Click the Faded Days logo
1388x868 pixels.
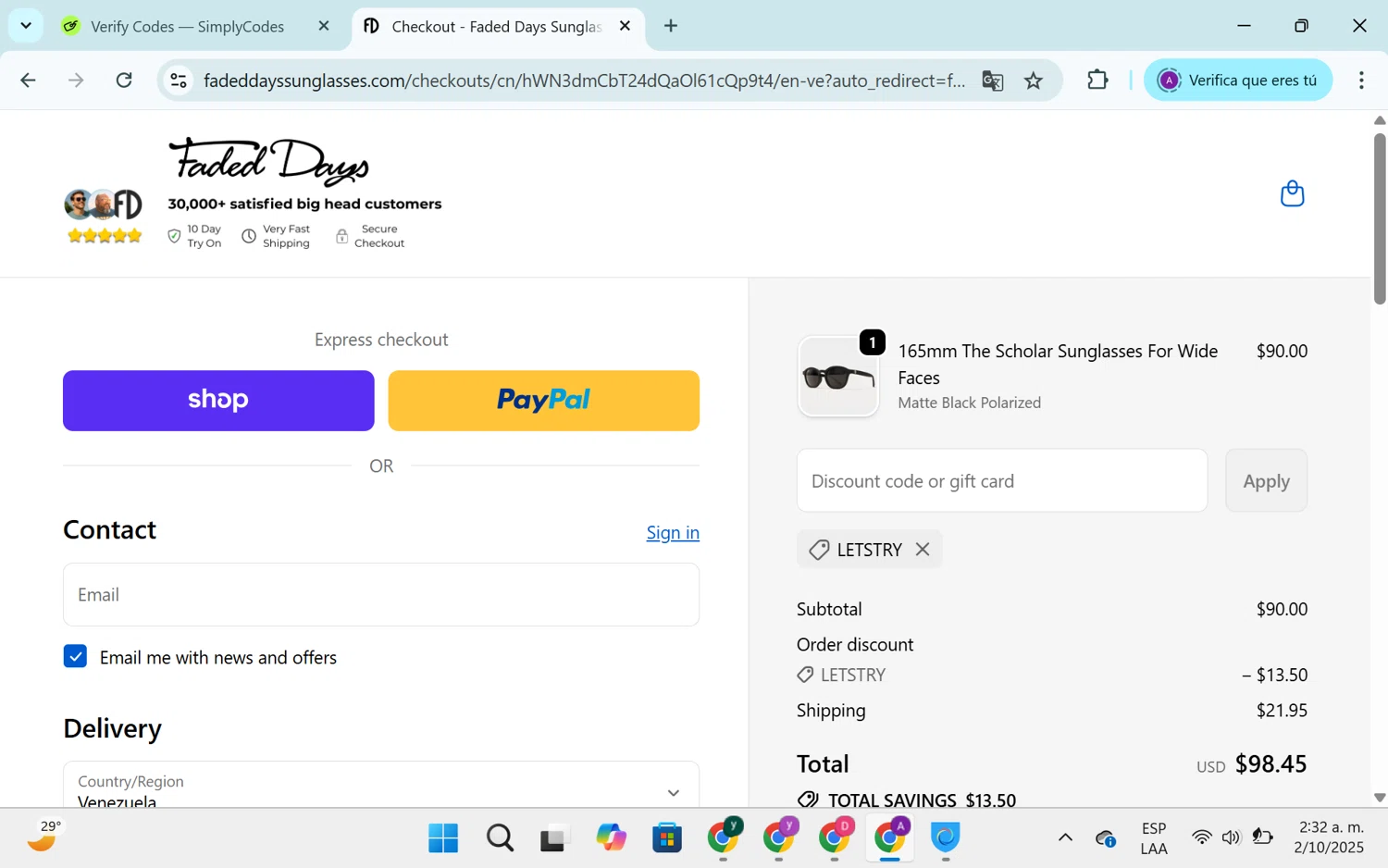268,161
